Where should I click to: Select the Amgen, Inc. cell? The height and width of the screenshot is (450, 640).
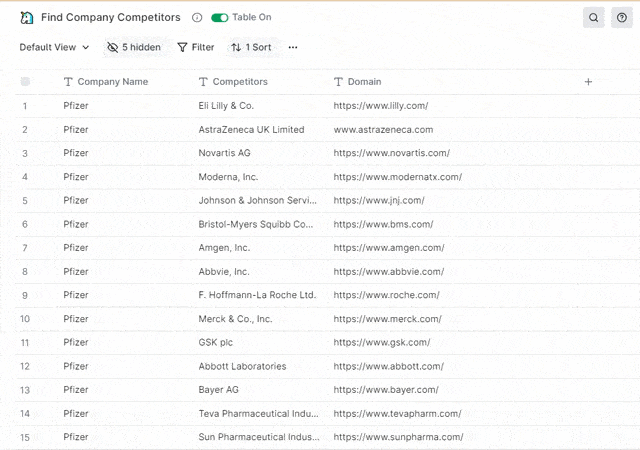[224, 248]
